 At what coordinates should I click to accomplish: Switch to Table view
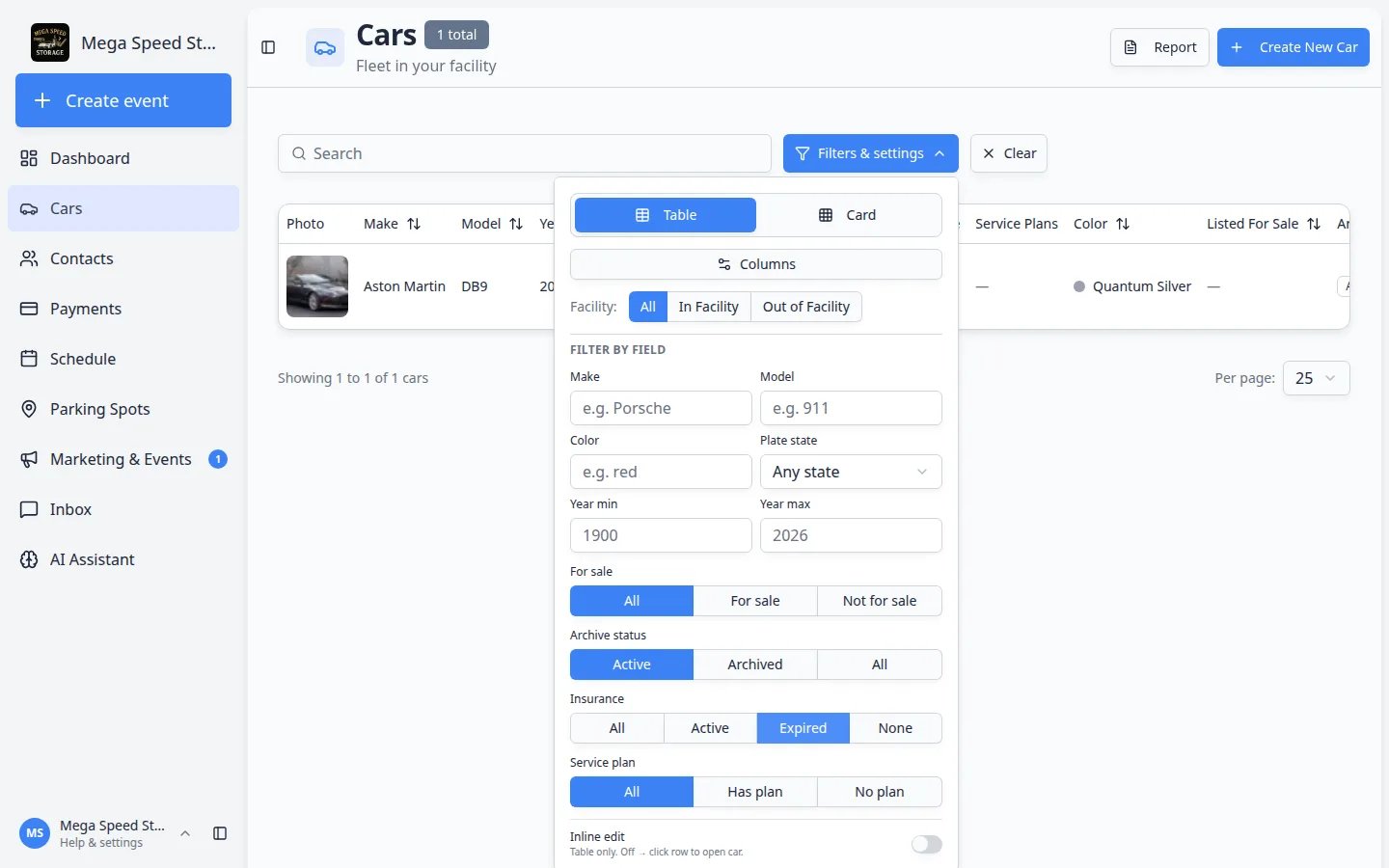pyautogui.click(x=666, y=215)
